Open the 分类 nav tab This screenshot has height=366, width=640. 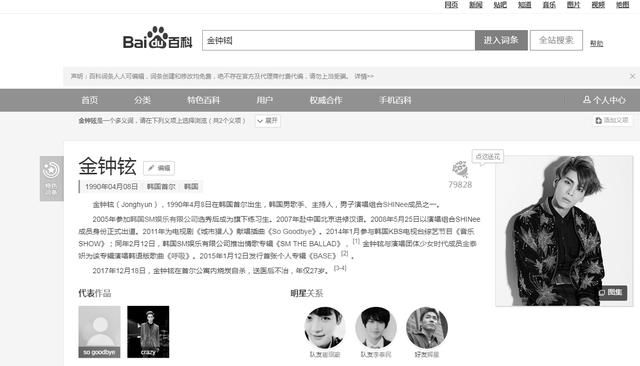[142, 100]
